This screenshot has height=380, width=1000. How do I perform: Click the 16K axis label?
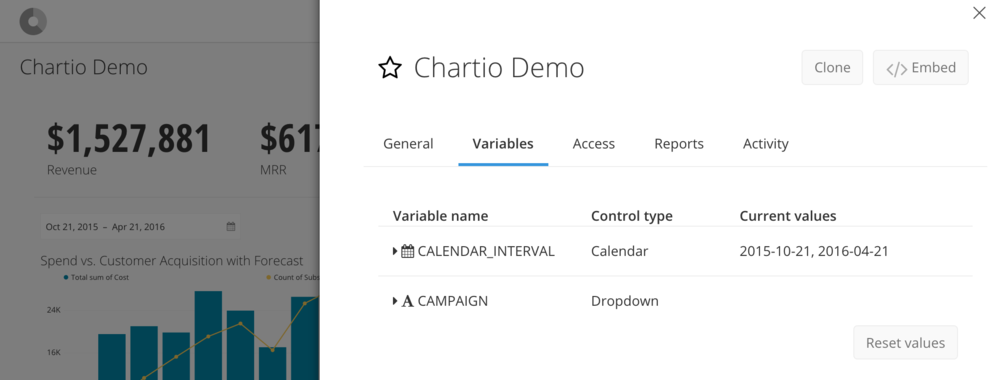pyautogui.click(x=53, y=353)
